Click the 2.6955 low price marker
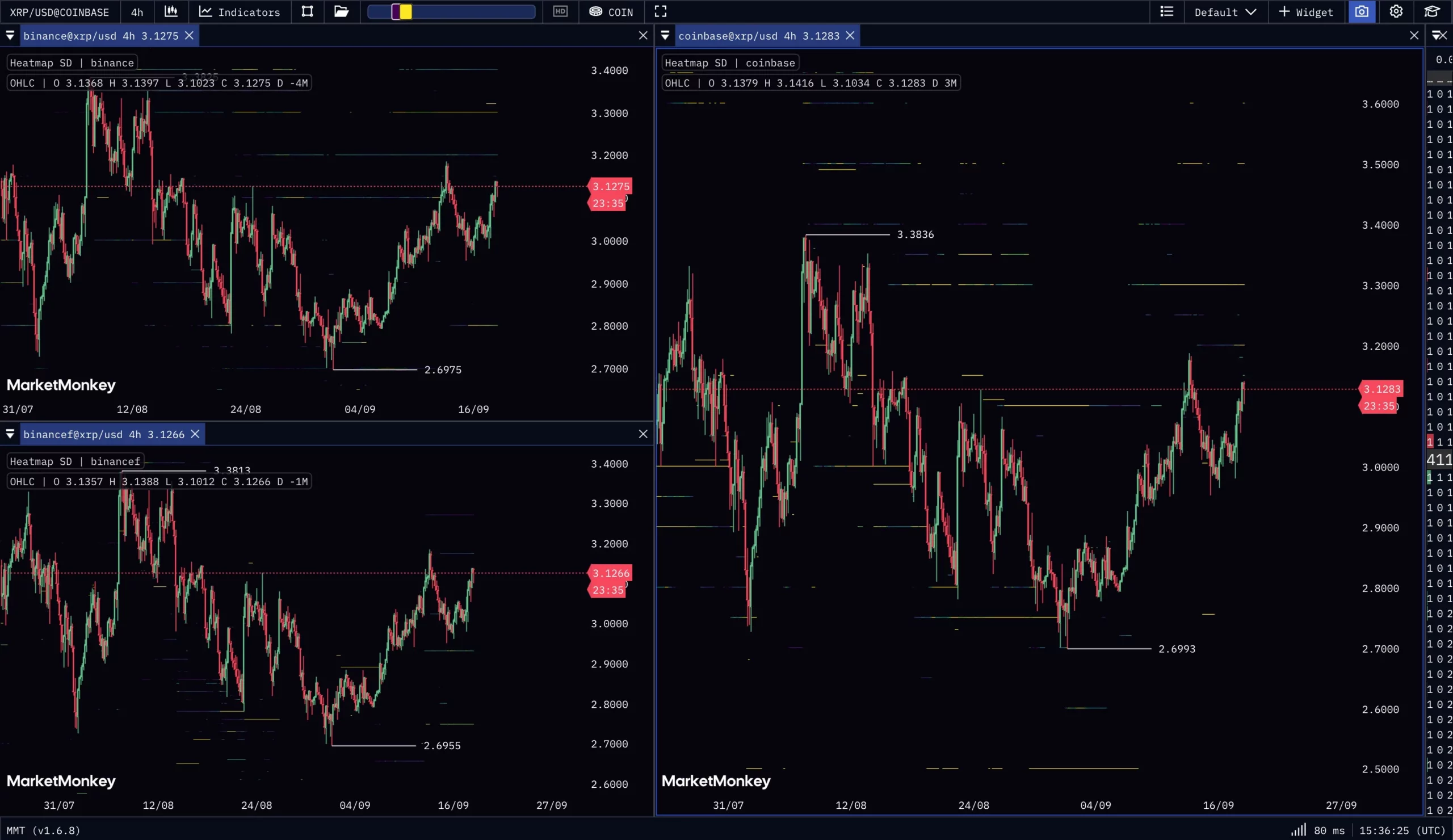The height and width of the screenshot is (840, 1453). click(442, 745)
